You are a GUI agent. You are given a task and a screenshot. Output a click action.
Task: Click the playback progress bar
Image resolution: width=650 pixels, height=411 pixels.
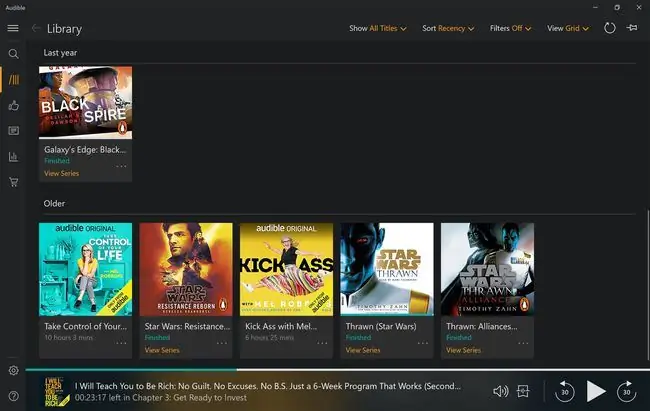(x=337, y=369)
